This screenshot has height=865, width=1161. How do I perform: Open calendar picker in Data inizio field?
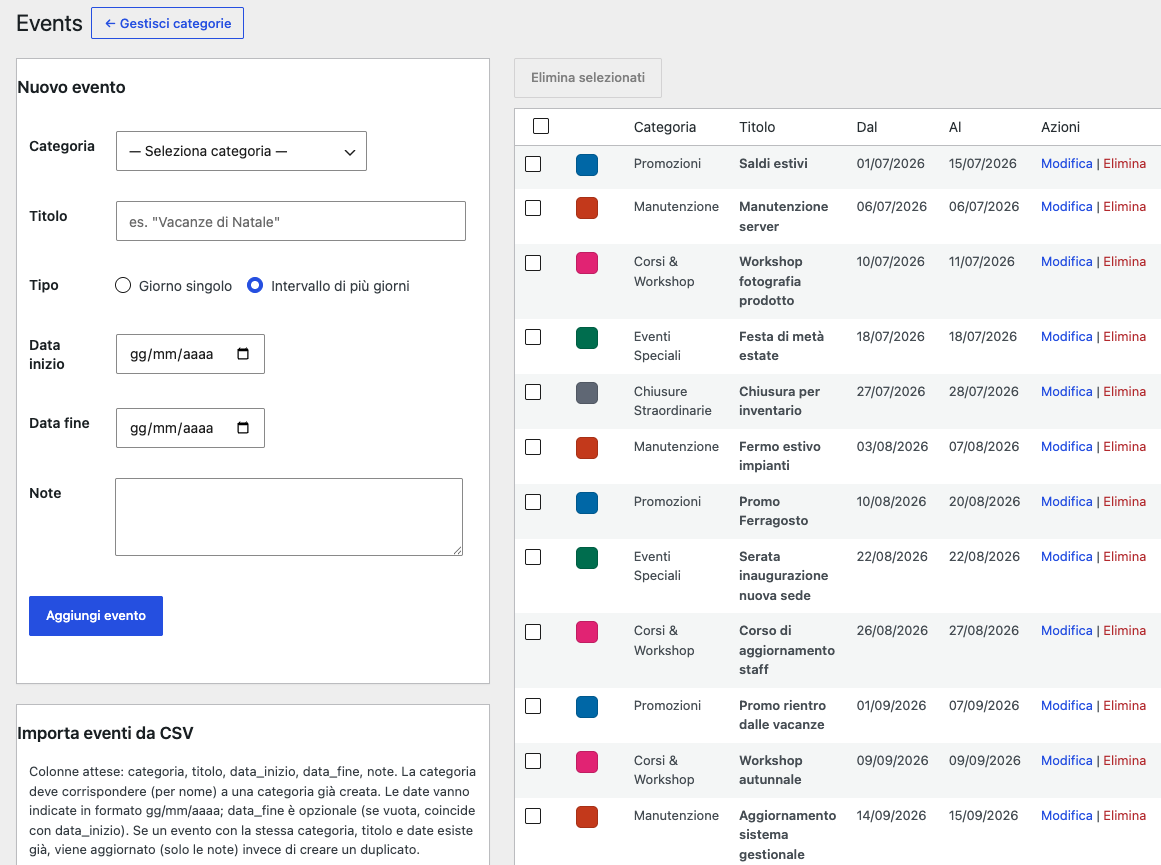tap(243, 354)
